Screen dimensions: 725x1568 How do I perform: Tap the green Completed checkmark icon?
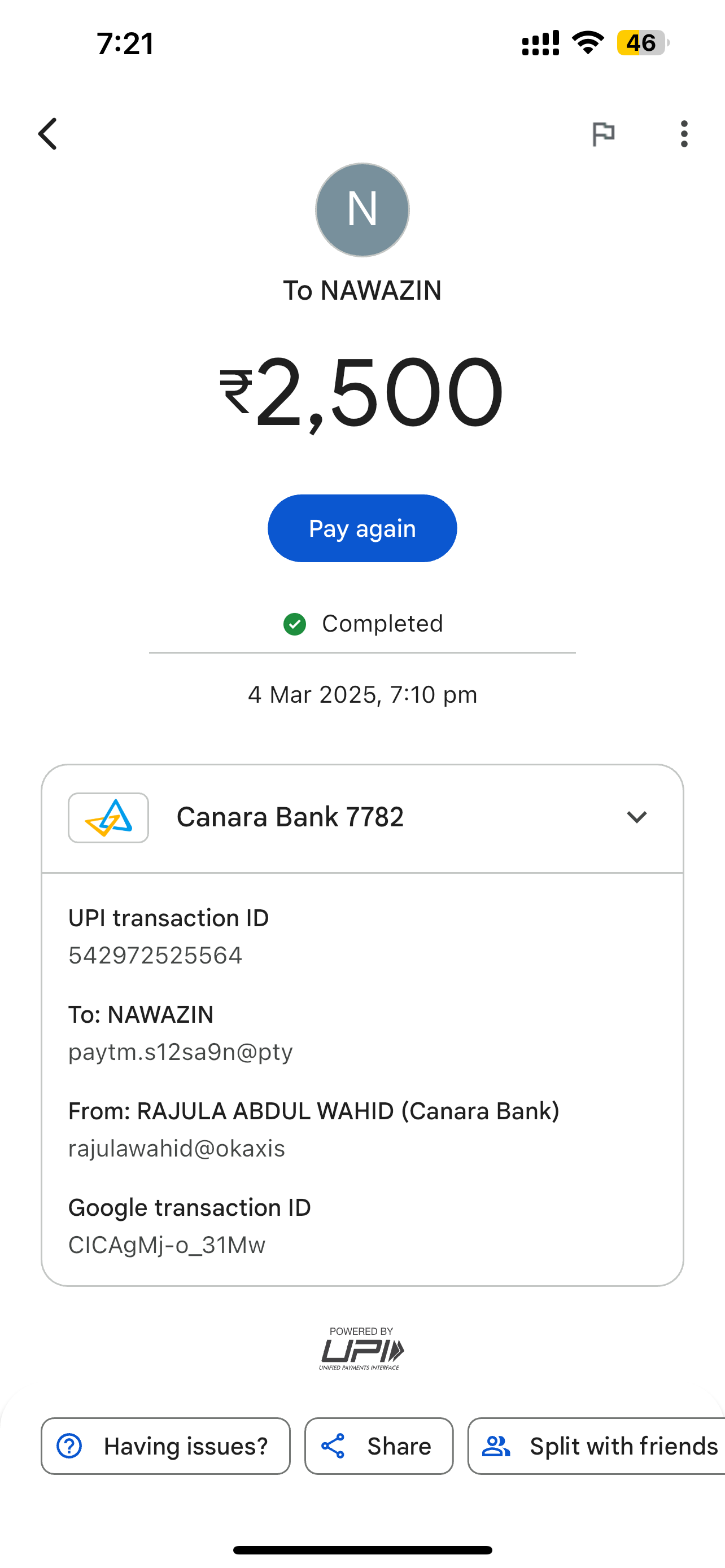pyautogui.click(x=295, y=624)
